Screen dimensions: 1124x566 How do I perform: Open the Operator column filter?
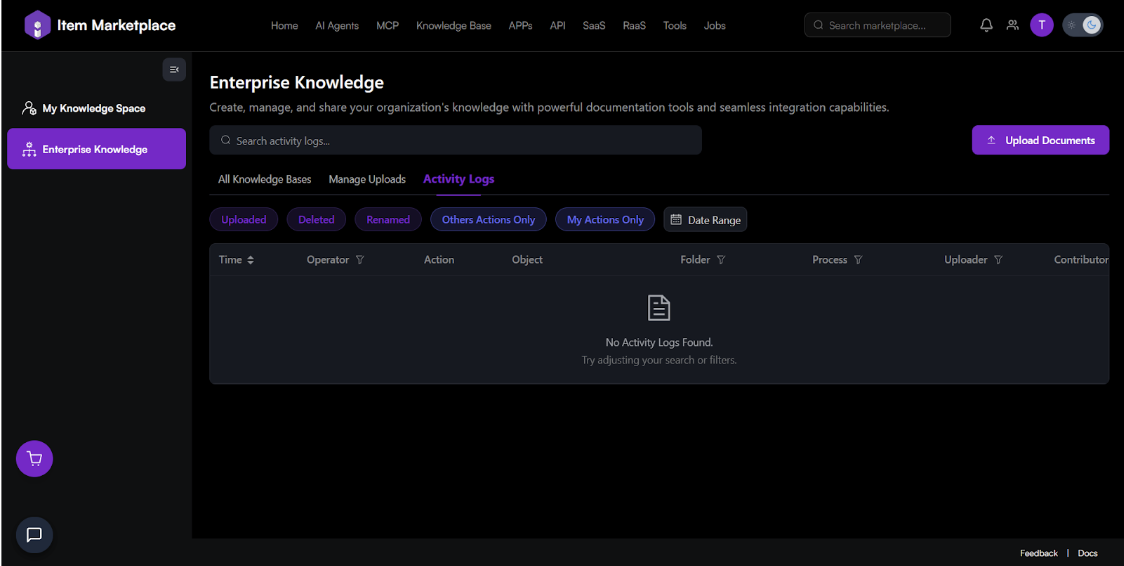click(360, 260)
